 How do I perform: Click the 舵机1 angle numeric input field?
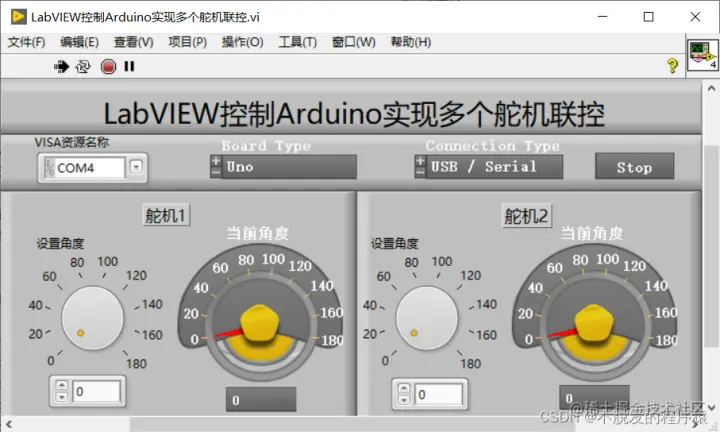(96, 392)
